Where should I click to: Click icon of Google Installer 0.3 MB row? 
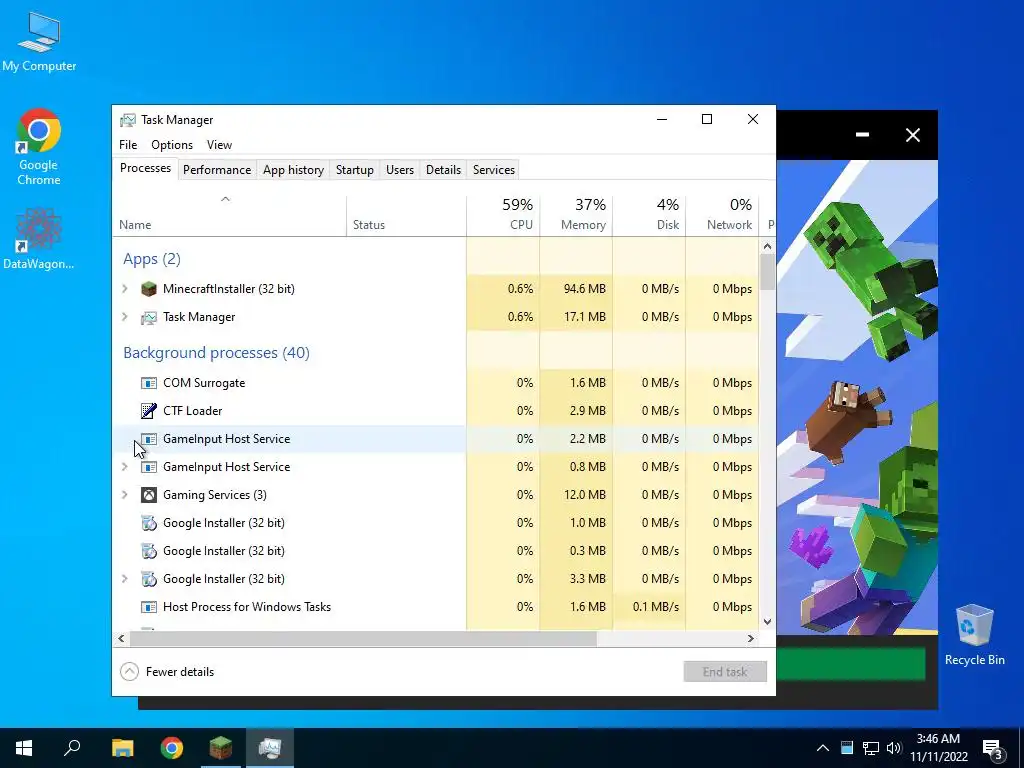[x=149, y=551]
